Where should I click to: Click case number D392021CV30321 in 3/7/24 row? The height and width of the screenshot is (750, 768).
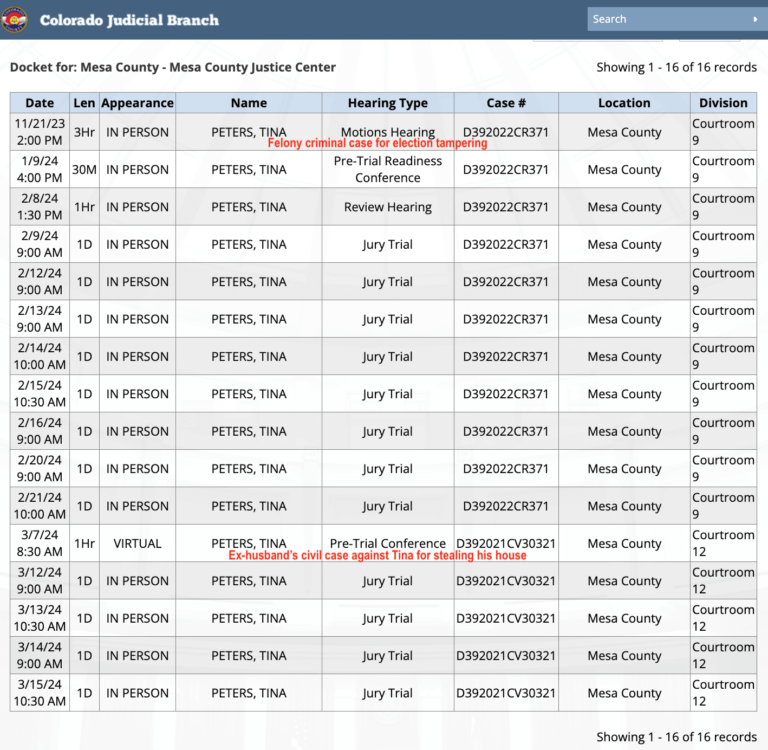[x=506, y=543]
